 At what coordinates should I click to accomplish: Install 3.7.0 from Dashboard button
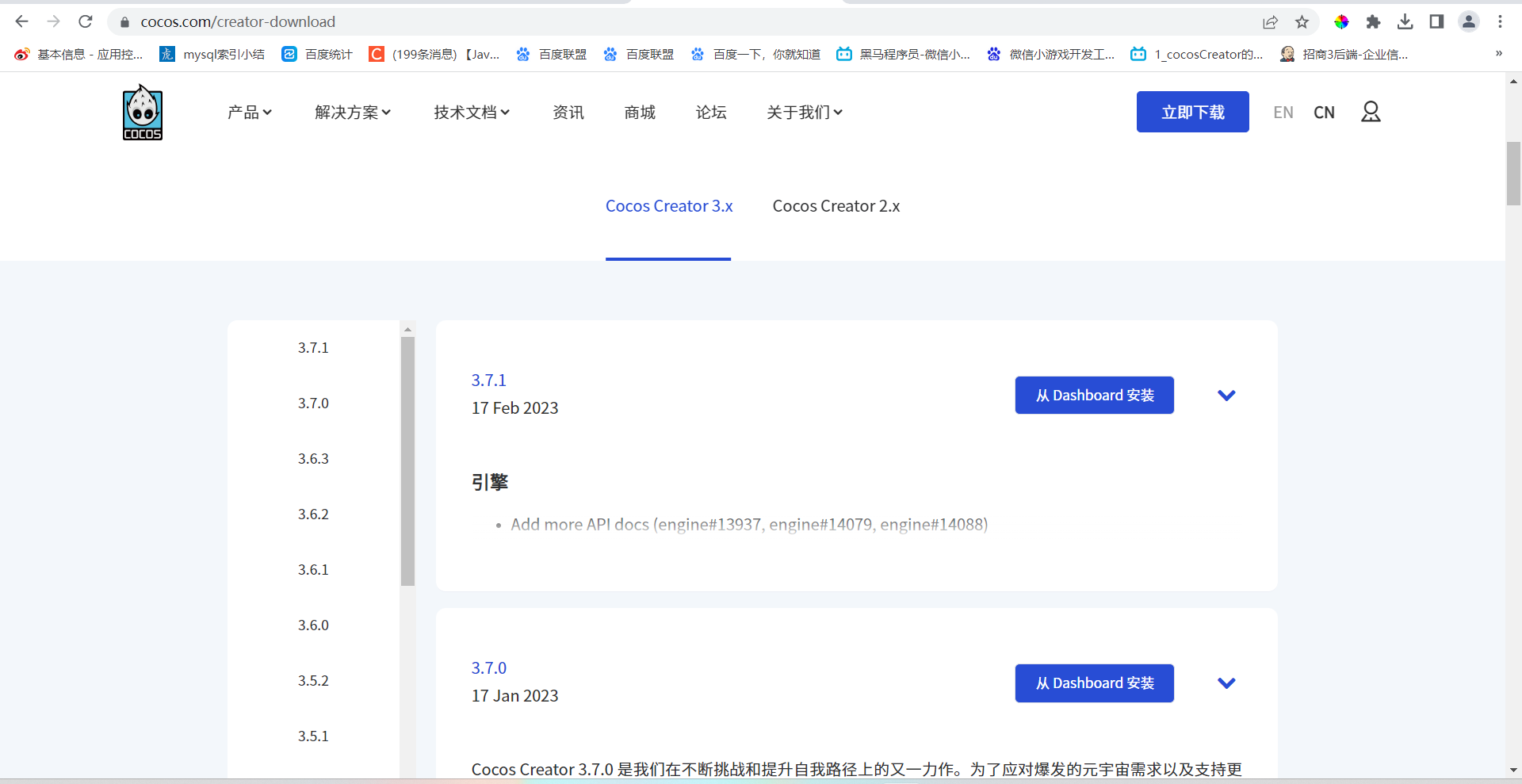click(x=1095, y=683)
